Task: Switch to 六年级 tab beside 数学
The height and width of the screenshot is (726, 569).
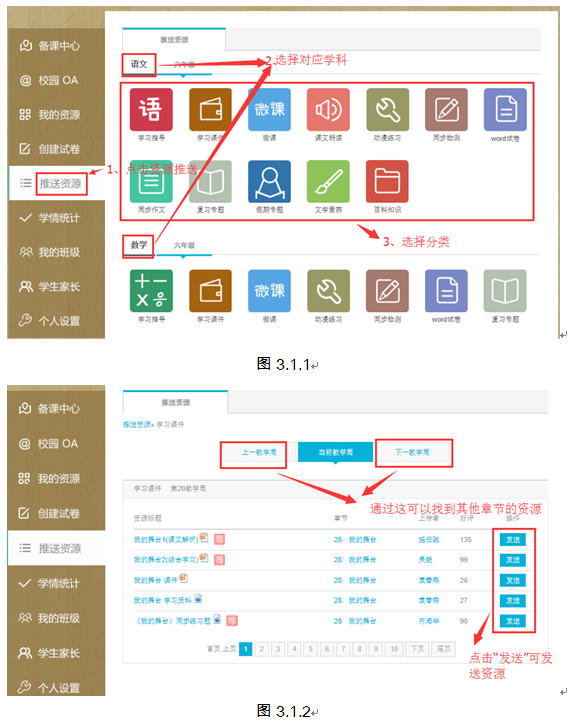Action: pos(184,246)
